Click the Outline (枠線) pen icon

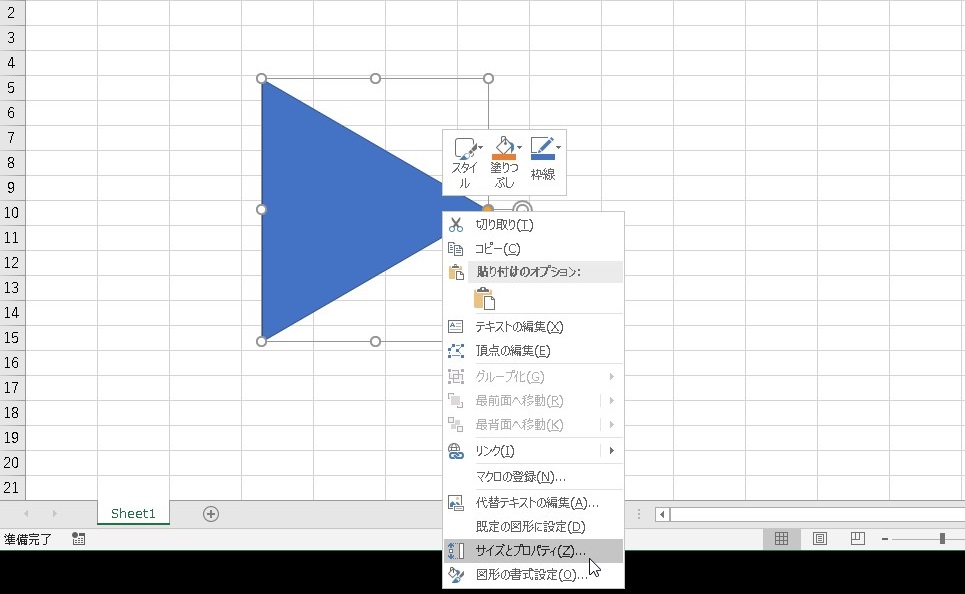pyautogui.click(x=542, y=148)
